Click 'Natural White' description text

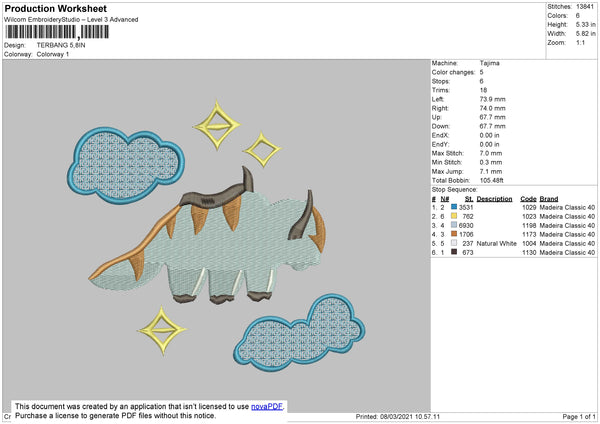pos(497,243)
